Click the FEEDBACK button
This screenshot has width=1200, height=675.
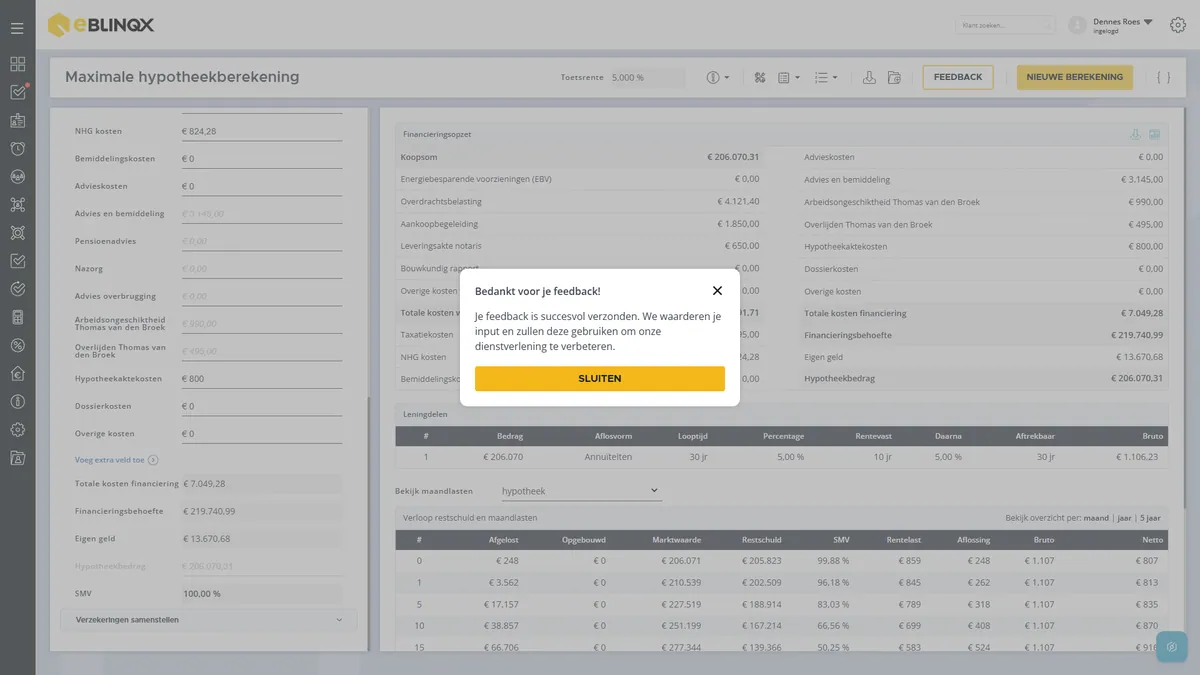[958, 77]
